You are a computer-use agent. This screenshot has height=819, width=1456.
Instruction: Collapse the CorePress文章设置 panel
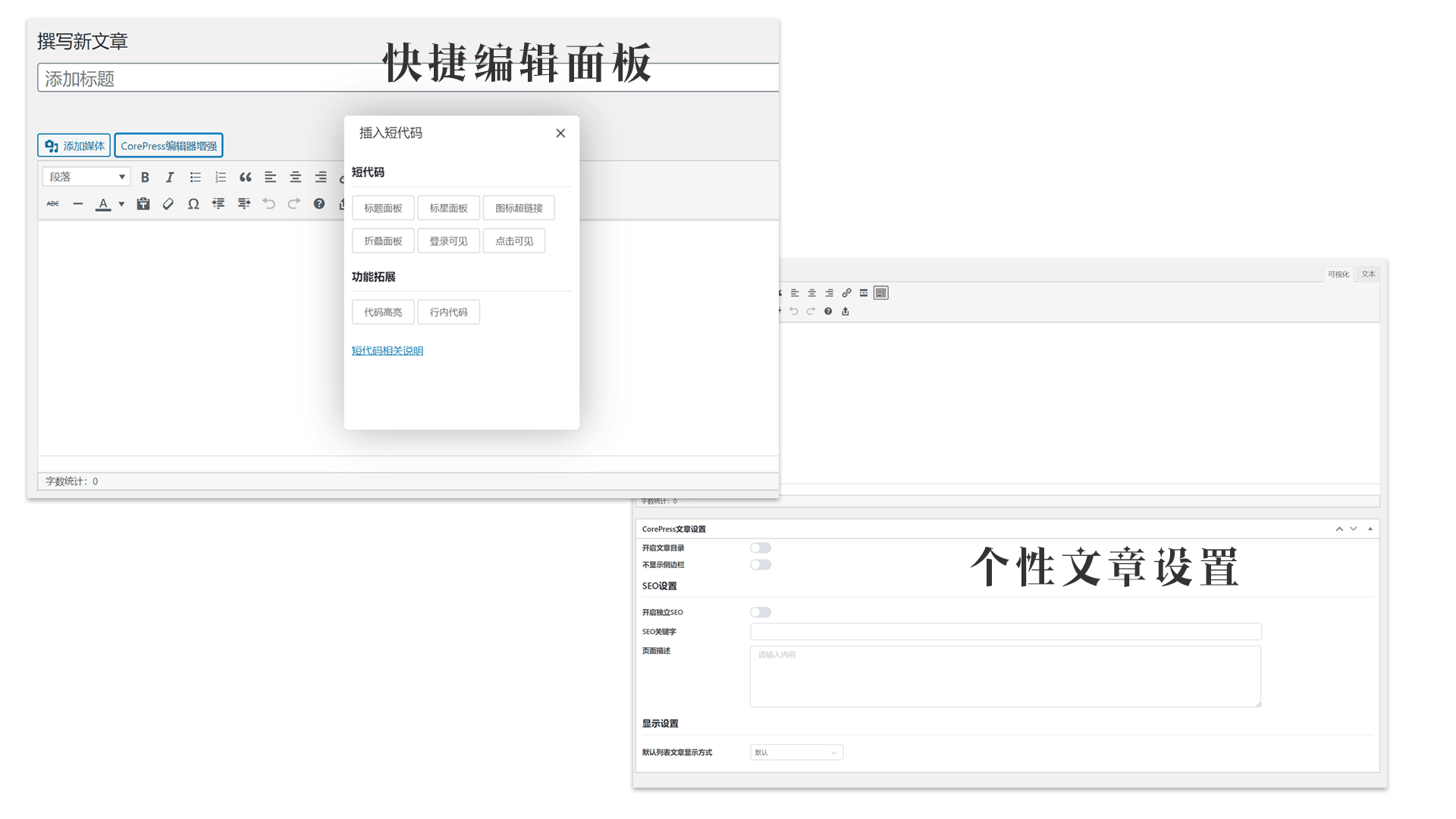1370,529
